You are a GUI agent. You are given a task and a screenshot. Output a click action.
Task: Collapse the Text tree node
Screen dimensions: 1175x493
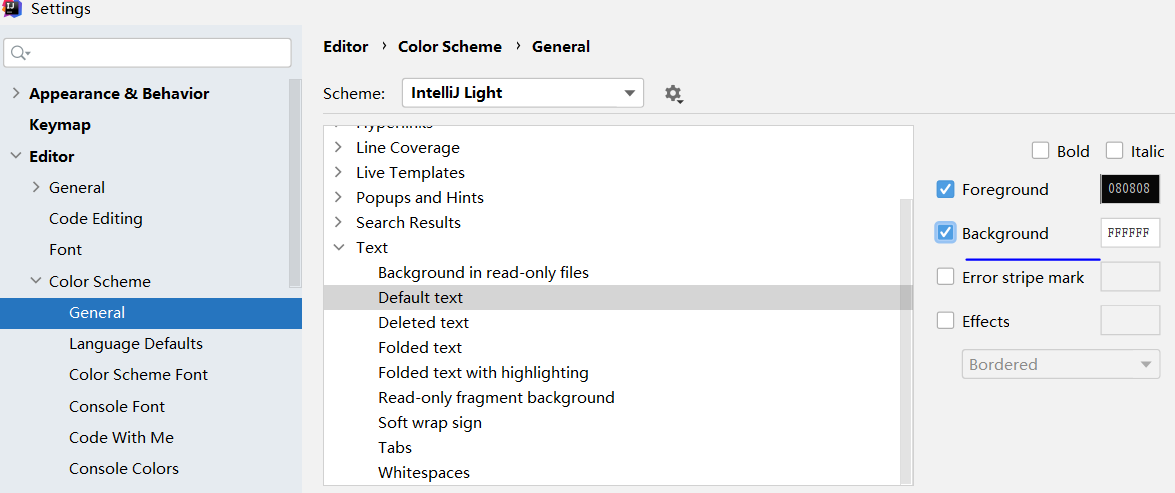339,247
